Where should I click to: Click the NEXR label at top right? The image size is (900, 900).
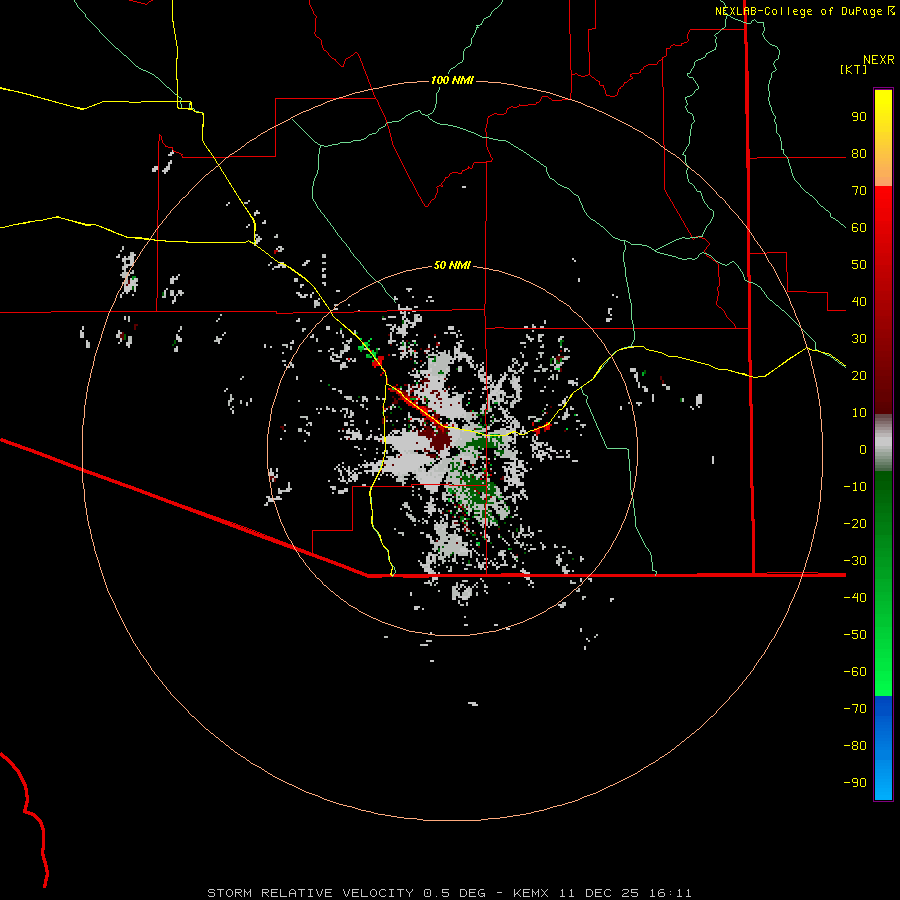point(879,60)
